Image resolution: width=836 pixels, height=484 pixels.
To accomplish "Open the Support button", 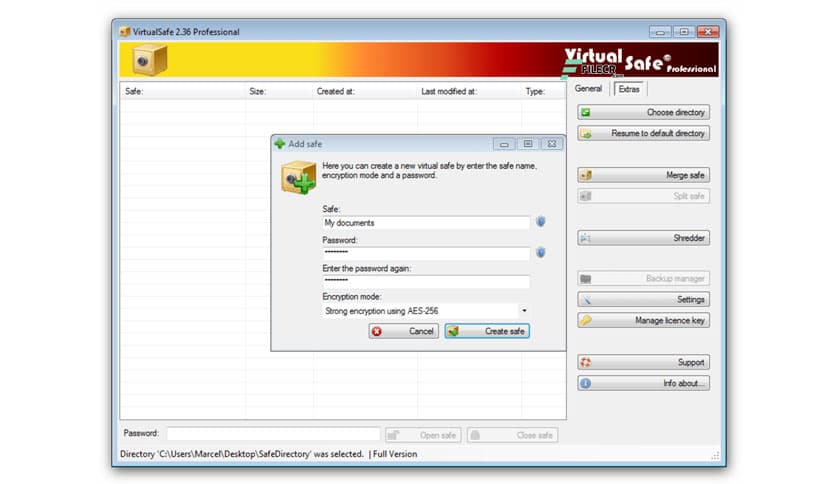I will point(643,362).
